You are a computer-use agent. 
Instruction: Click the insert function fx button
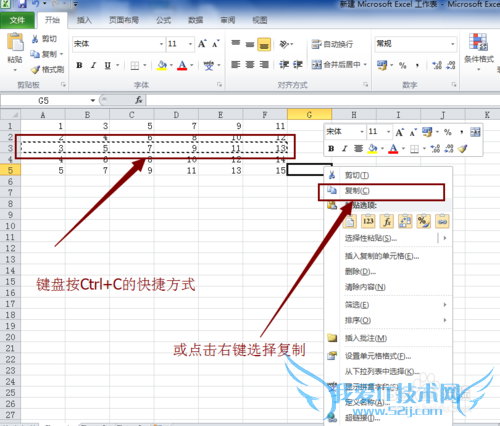pyautogui.click(x=139, y=100)
